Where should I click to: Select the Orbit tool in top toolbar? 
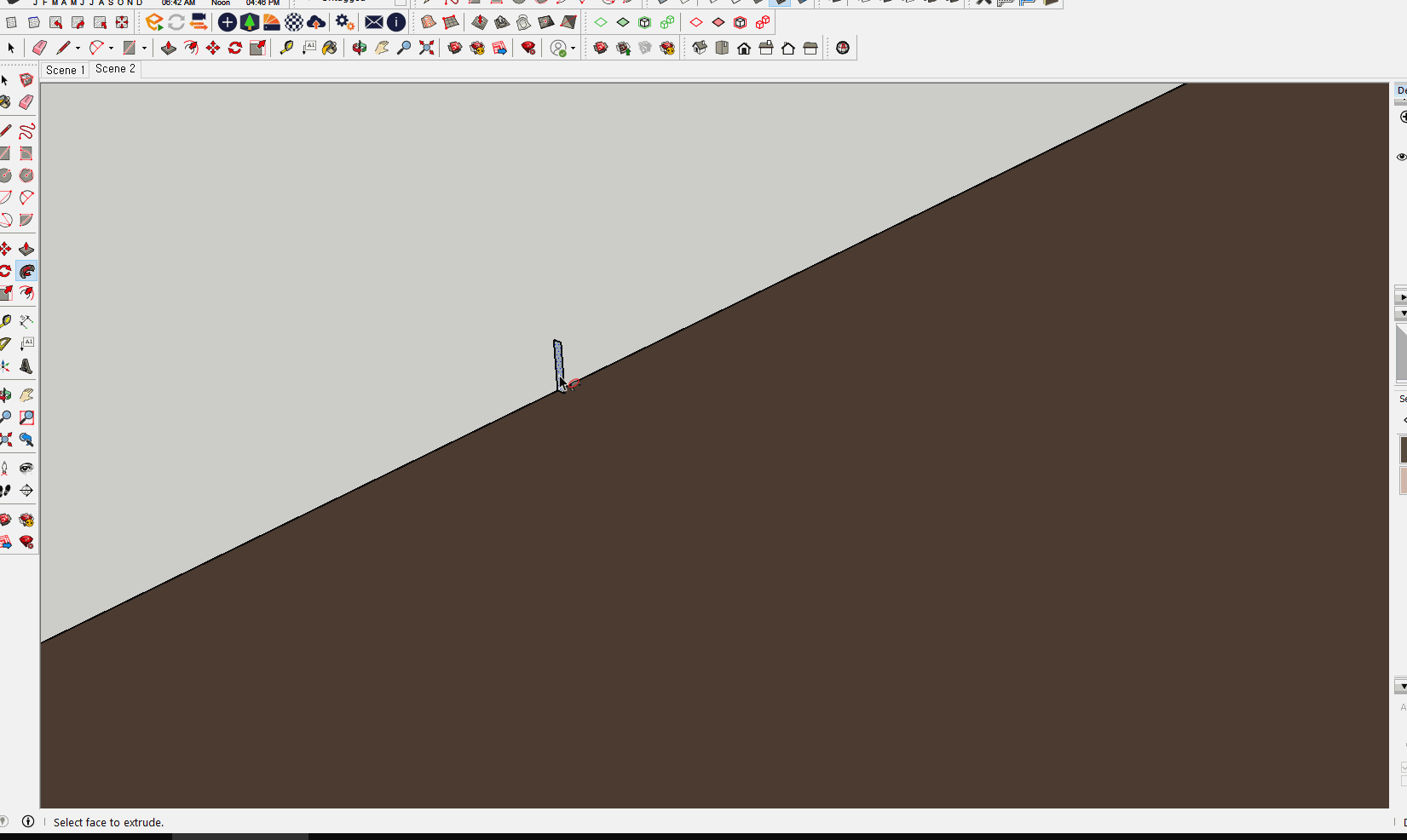pos(360,48)
